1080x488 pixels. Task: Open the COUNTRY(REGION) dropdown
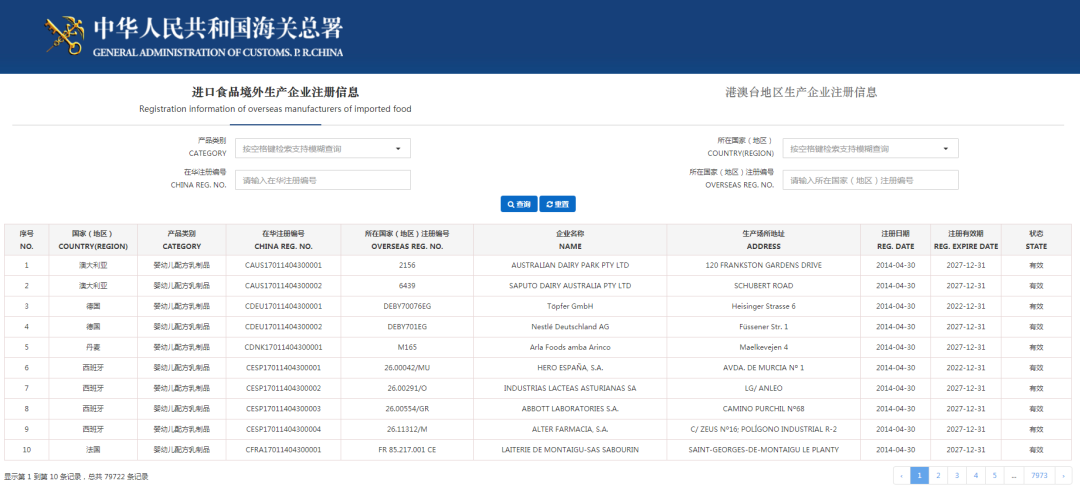(x=870, y=149)
